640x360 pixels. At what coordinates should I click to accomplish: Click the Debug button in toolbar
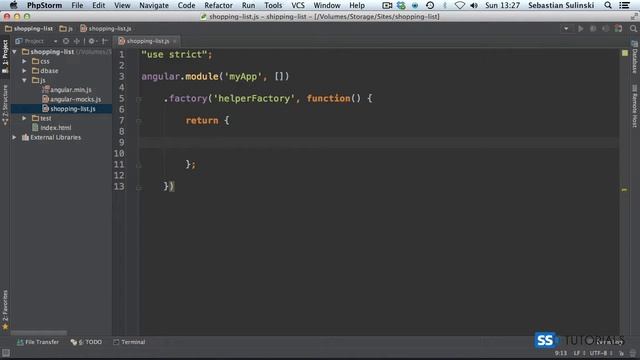593,29
